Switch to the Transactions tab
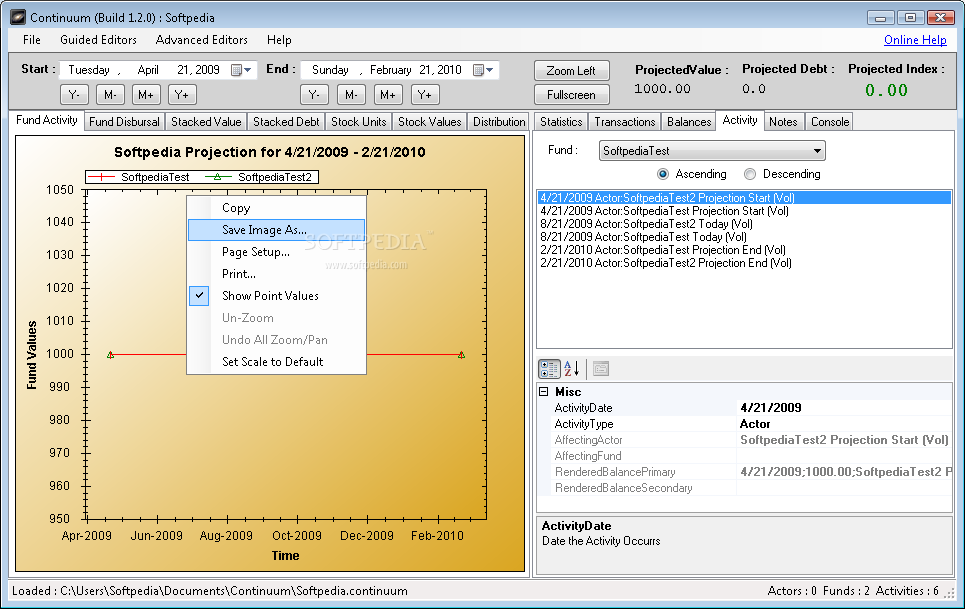This screenshot has width=965, height=609. (625, 122)
